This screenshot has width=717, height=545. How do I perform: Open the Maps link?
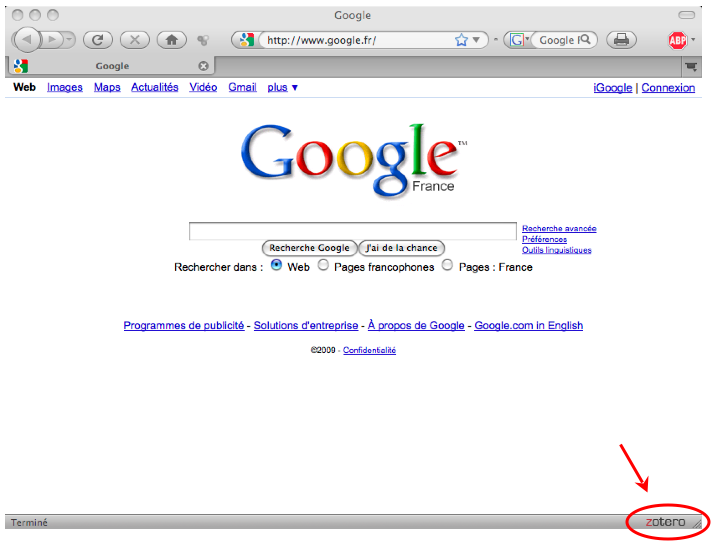click(107, 87)
